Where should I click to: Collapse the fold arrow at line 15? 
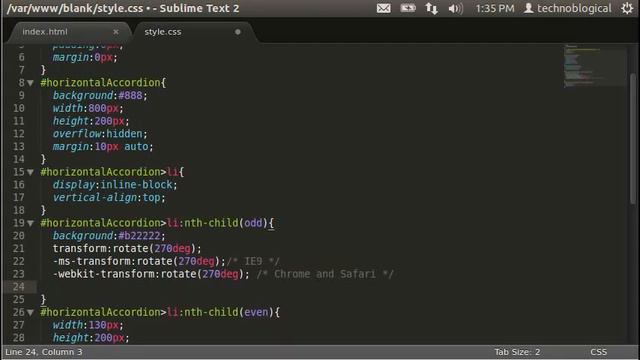click(x=30, y=172)
